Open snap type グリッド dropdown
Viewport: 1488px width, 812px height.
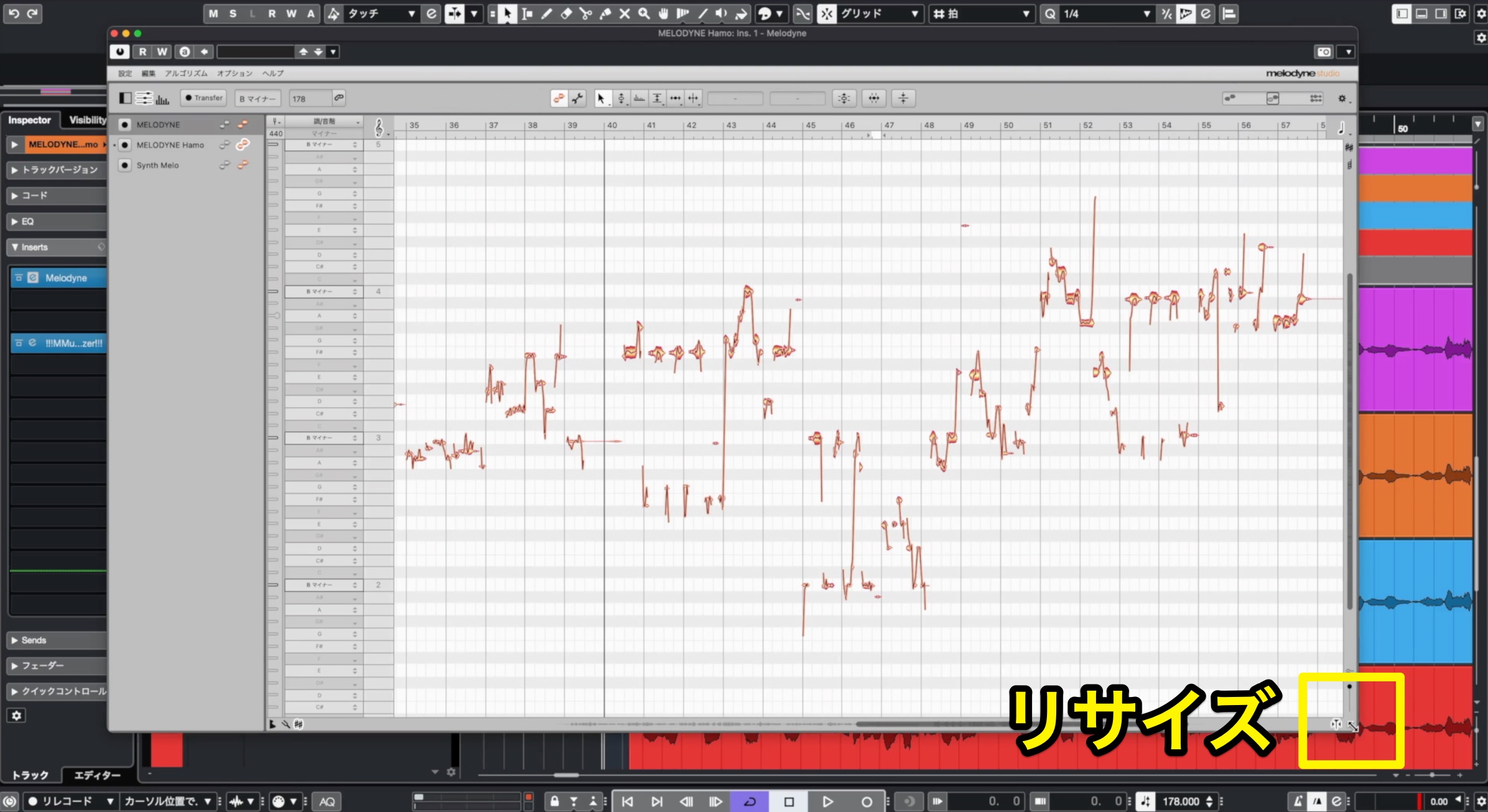pyautogui.click(x=879, y=14)
